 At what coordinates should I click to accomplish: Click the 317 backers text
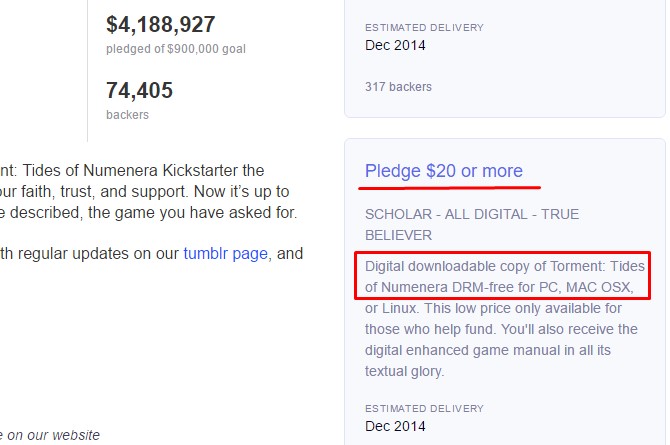(398, 87)
